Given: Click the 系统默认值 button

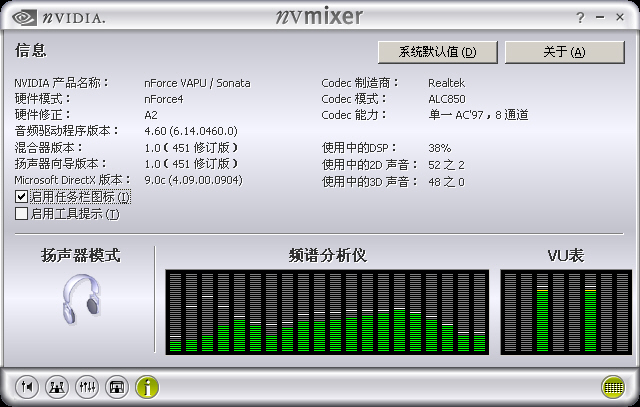Looking at the screenshot, I should [437, 52].
